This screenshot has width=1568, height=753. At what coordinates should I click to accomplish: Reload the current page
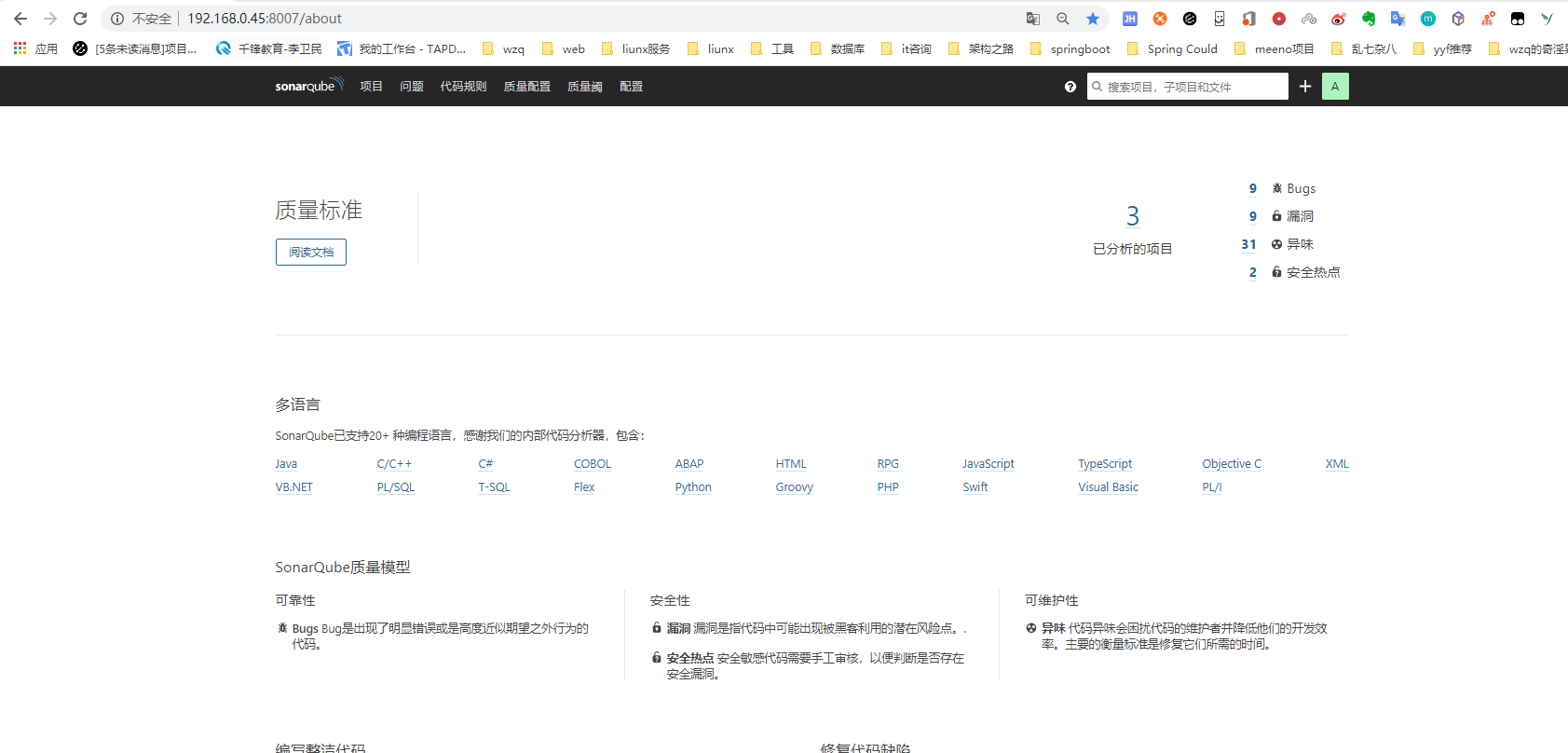[x=80, y=19]
